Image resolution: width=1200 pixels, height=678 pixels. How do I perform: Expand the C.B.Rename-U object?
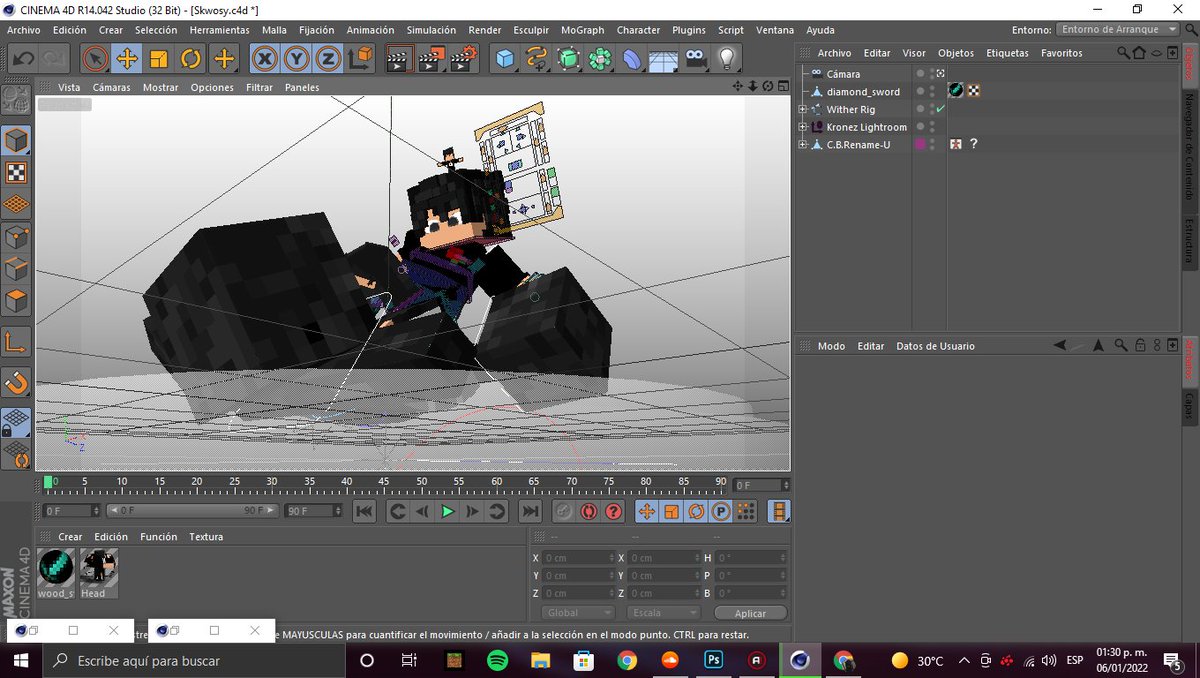click(803, 145)
